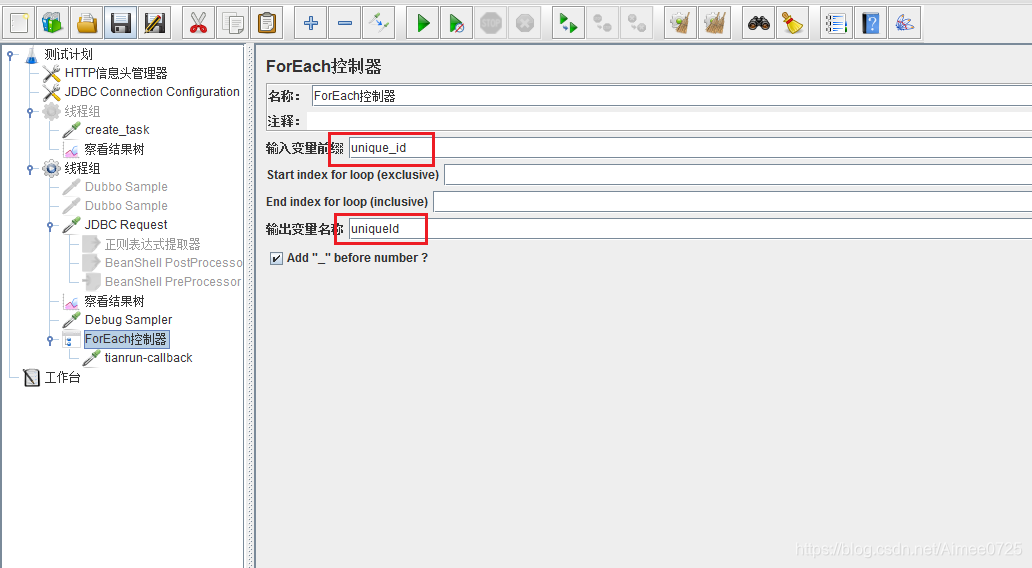Stop all remote engines icon

[x=602, y=23]
